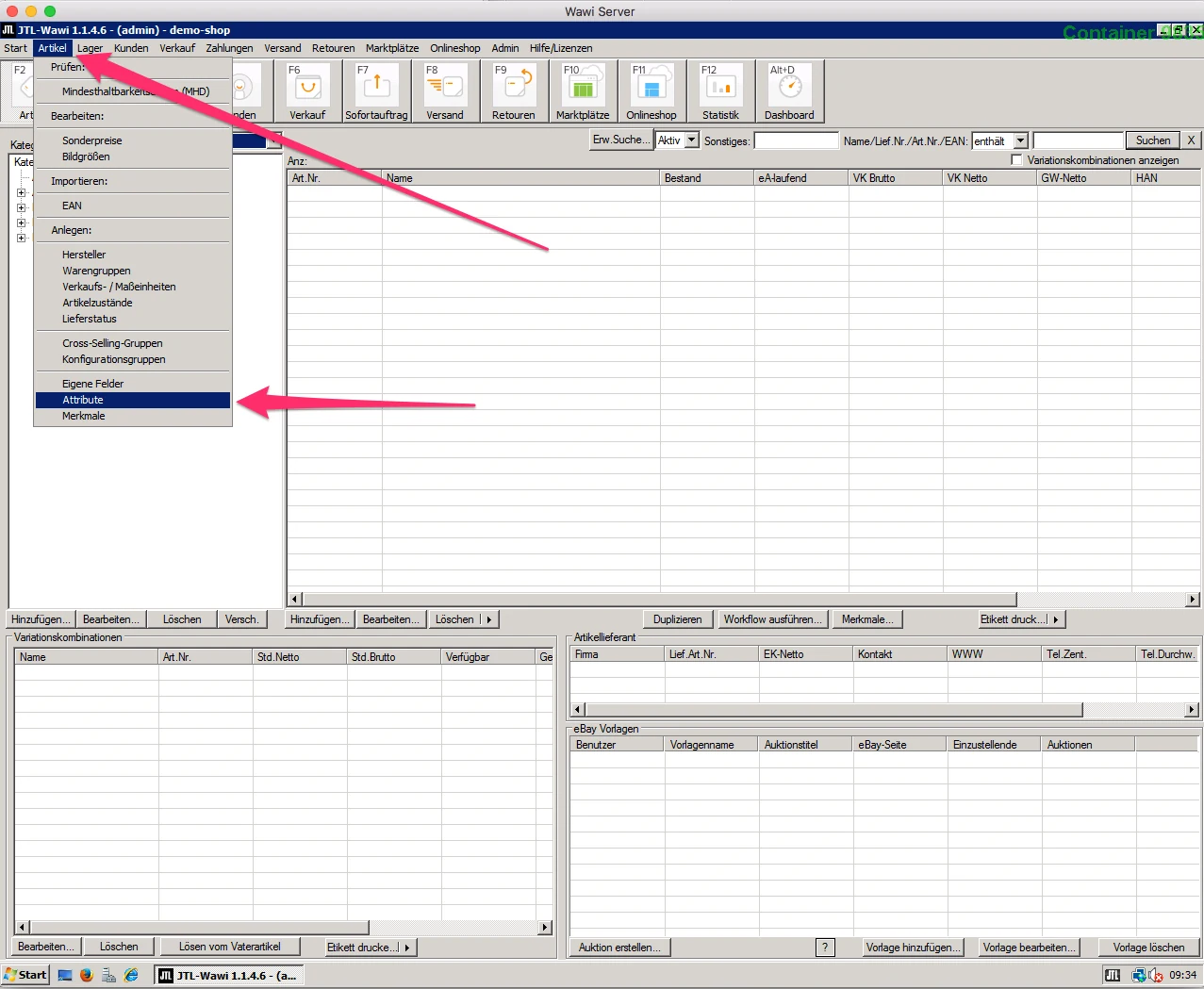
Task: Click right arrow of Variationskombinationen scrollbar
Action: pyautogui.click(x=544, y=927)
